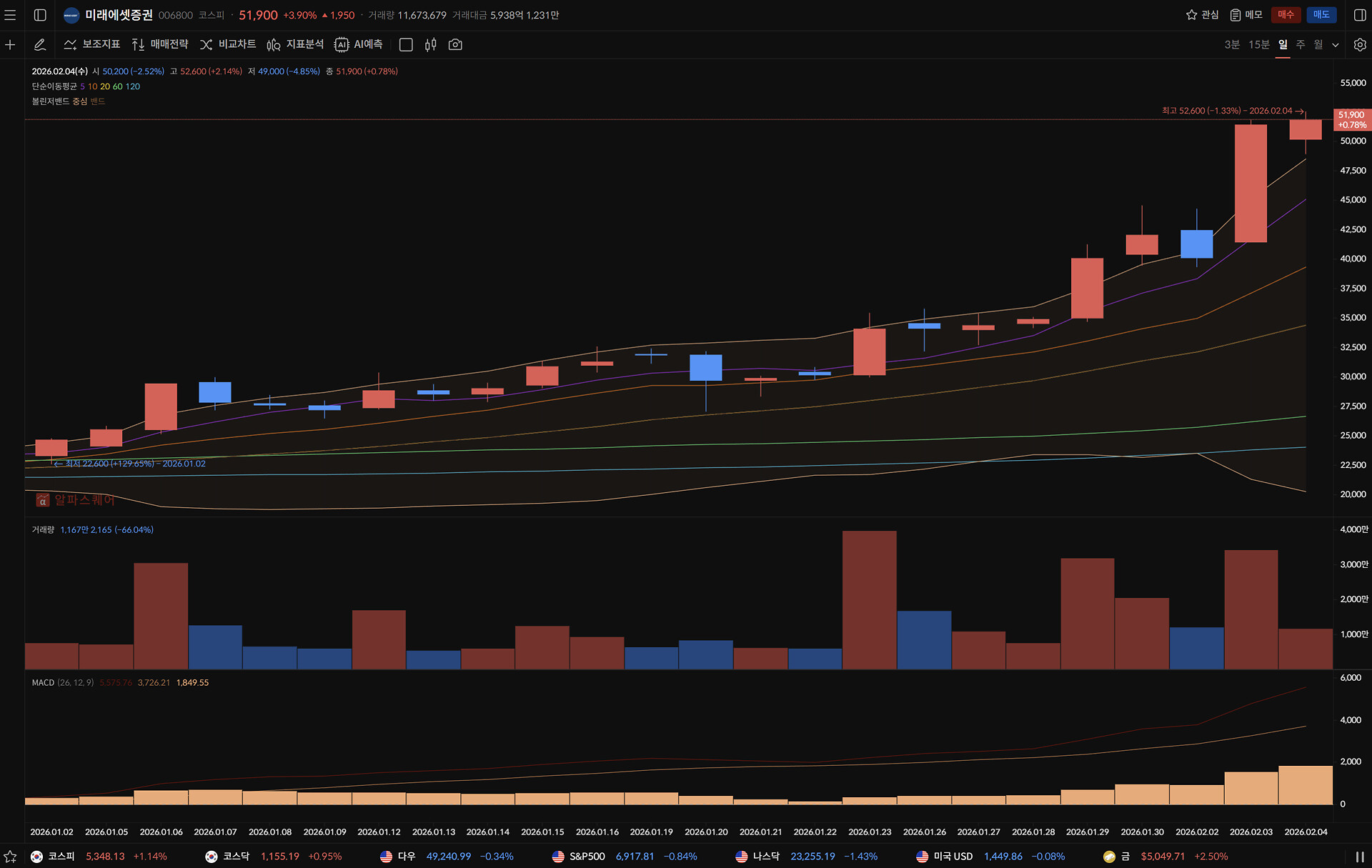Open the 매매전략 trading strategy tool
This screenshot has height=868, width=1372.
coord(160,44)
